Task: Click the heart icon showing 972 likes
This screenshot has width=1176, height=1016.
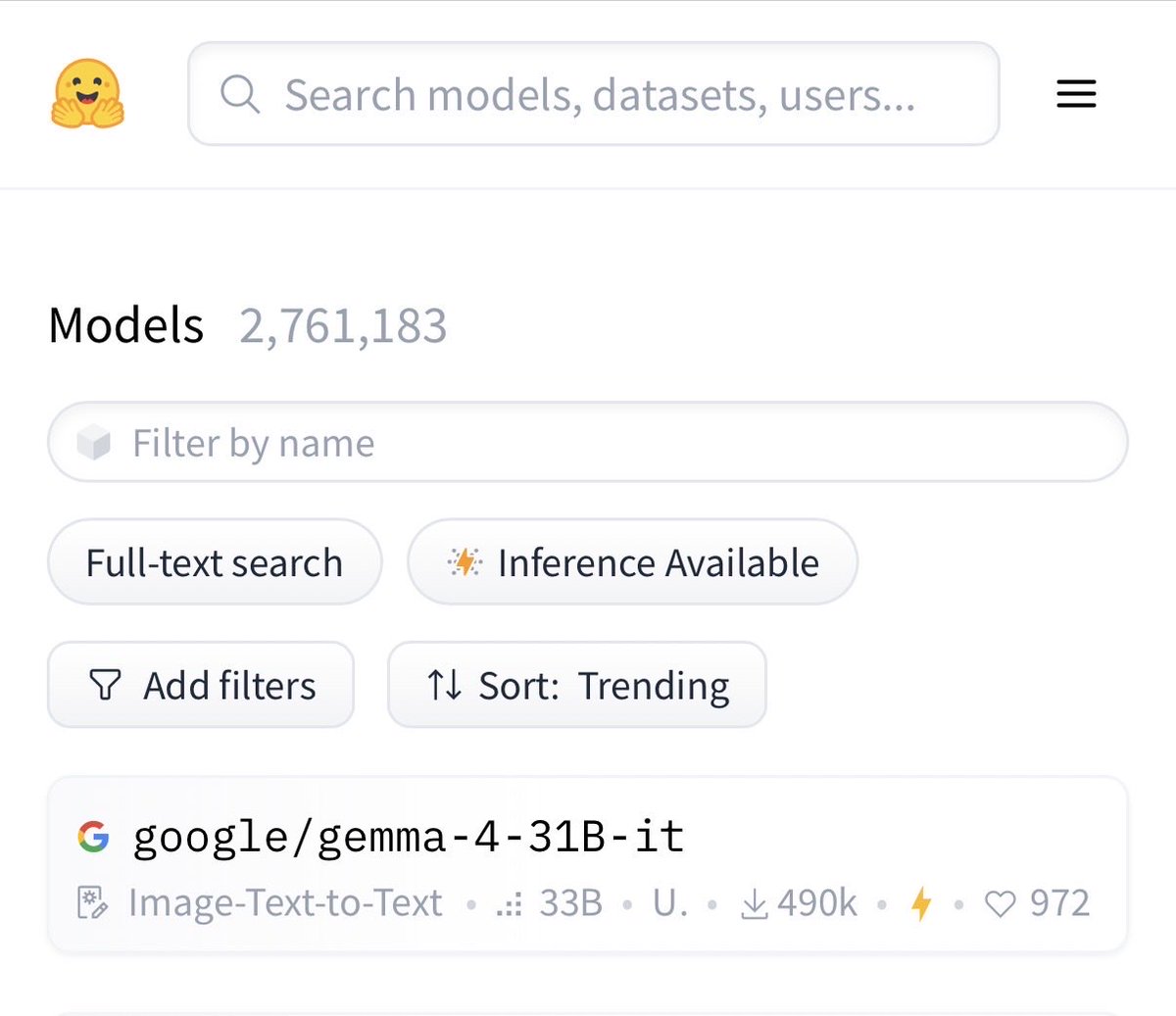Action: (x=1000, y=903)
